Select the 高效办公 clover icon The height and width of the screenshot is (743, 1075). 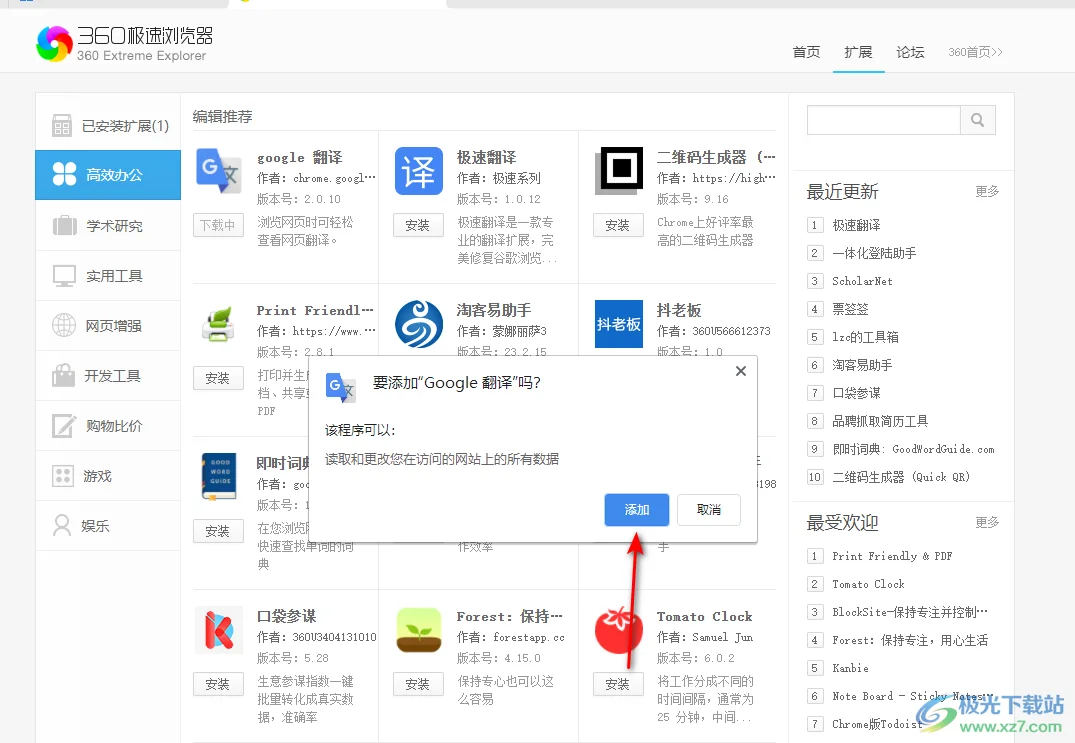click(x=64, y=174)
